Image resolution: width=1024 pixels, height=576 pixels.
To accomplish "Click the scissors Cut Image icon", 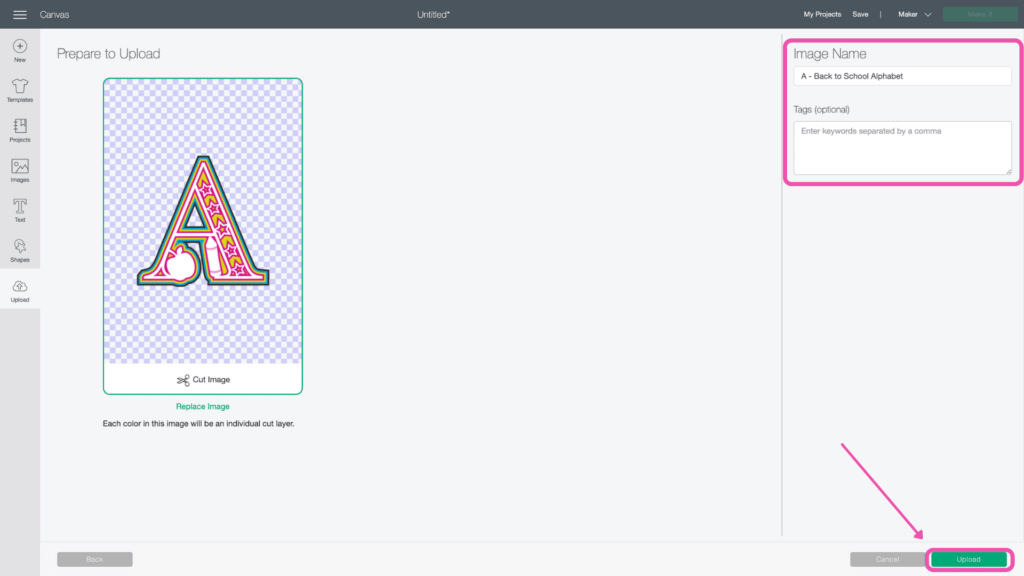I will (183, 380).
